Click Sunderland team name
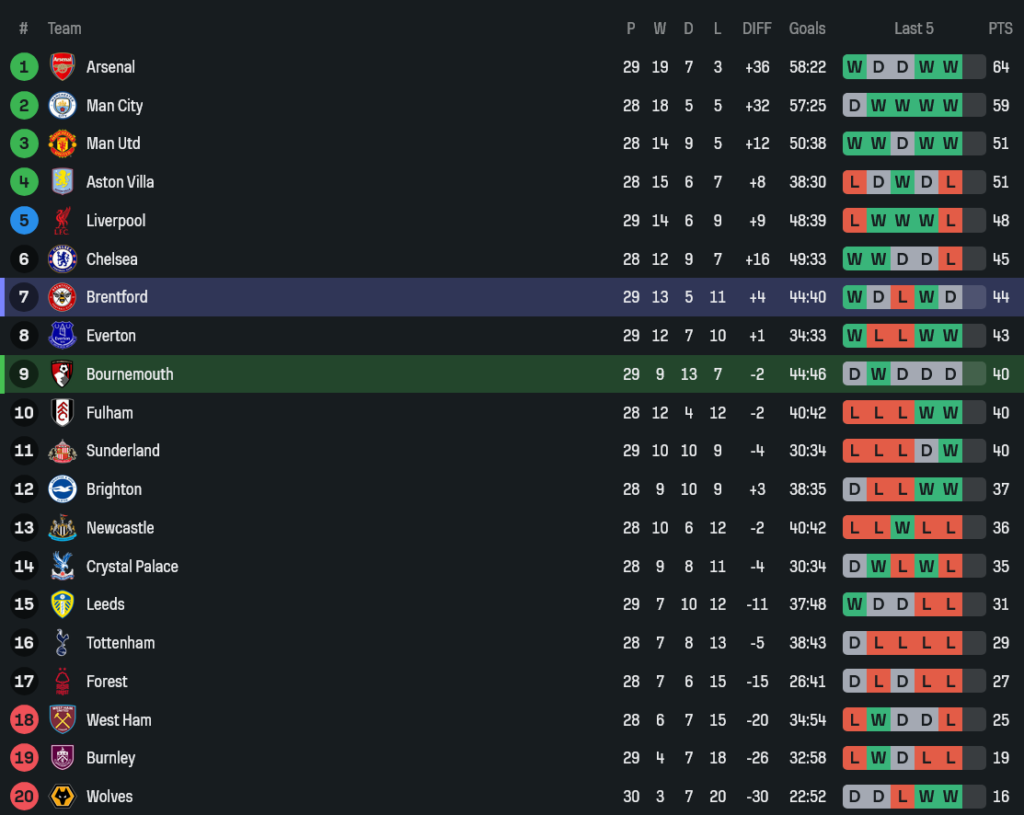 123,451
